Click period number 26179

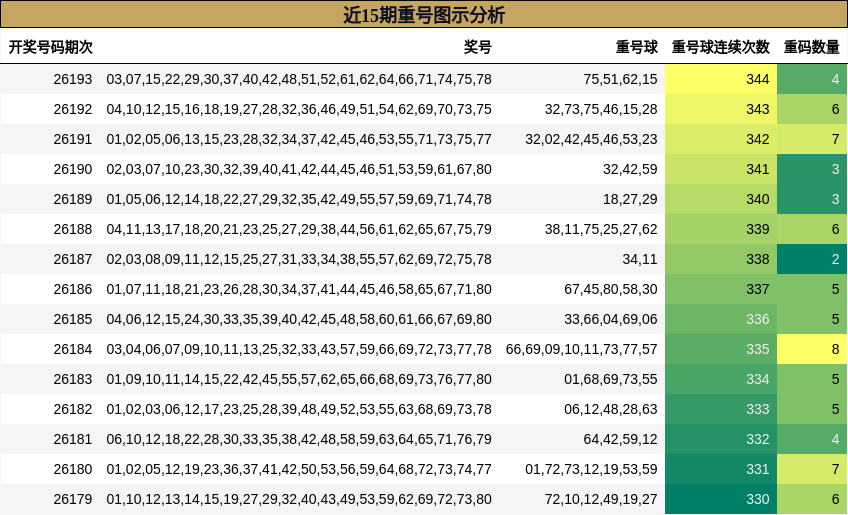[x=73, y=499]
